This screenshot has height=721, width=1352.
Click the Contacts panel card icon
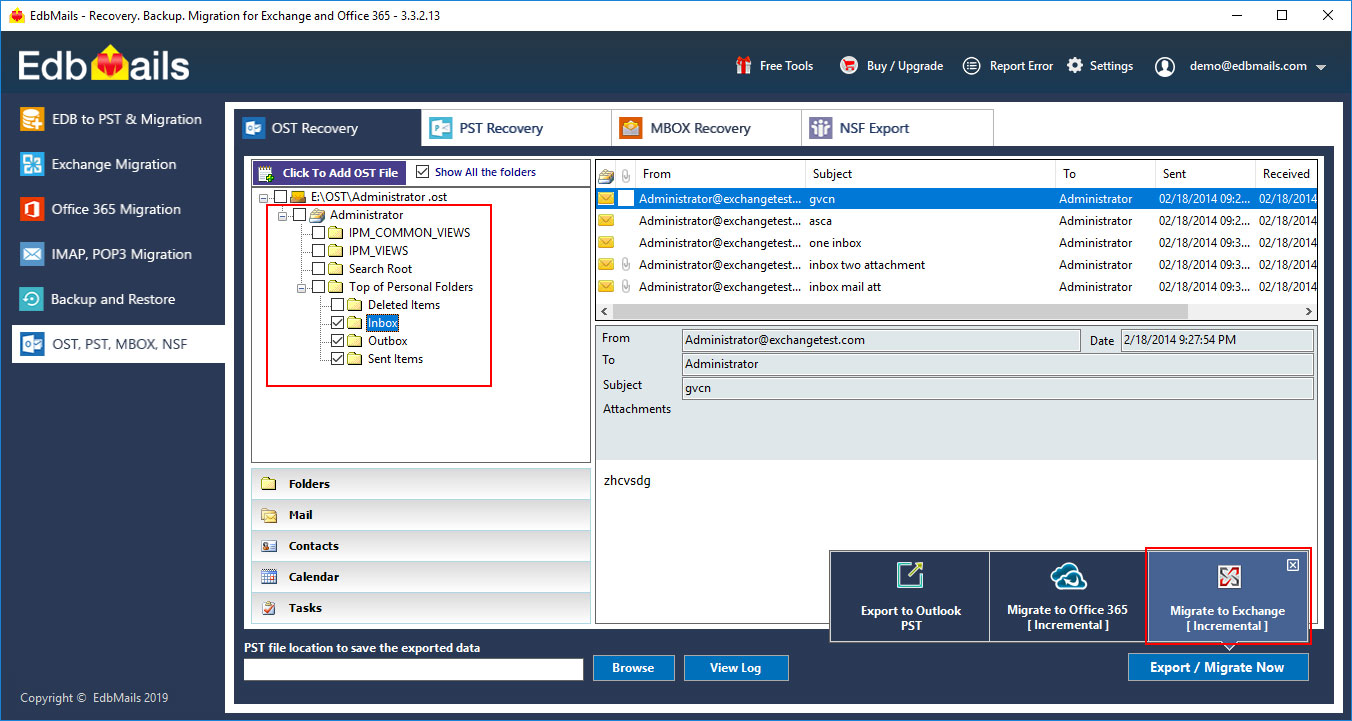[x=268, y=546]
